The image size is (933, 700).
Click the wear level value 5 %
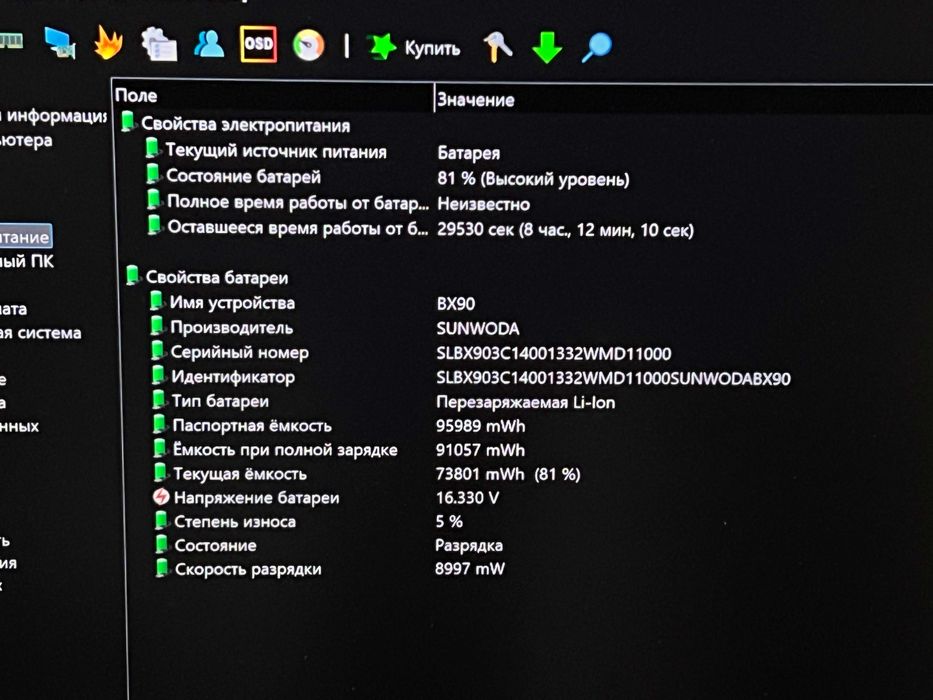click(449, 521)
